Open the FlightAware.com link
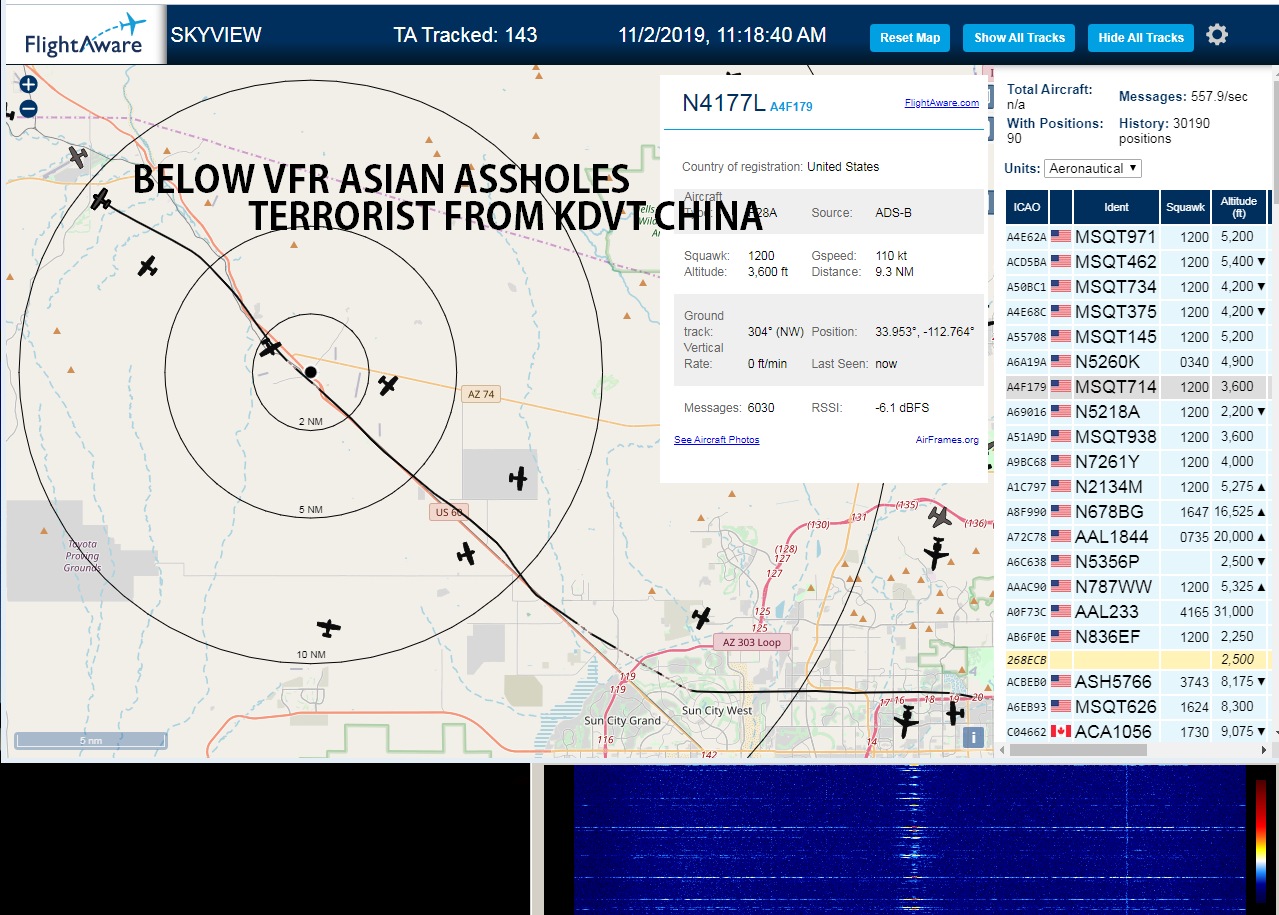Screen dimensions: 1279x915 pyautogui.click(x=942, y=103)
